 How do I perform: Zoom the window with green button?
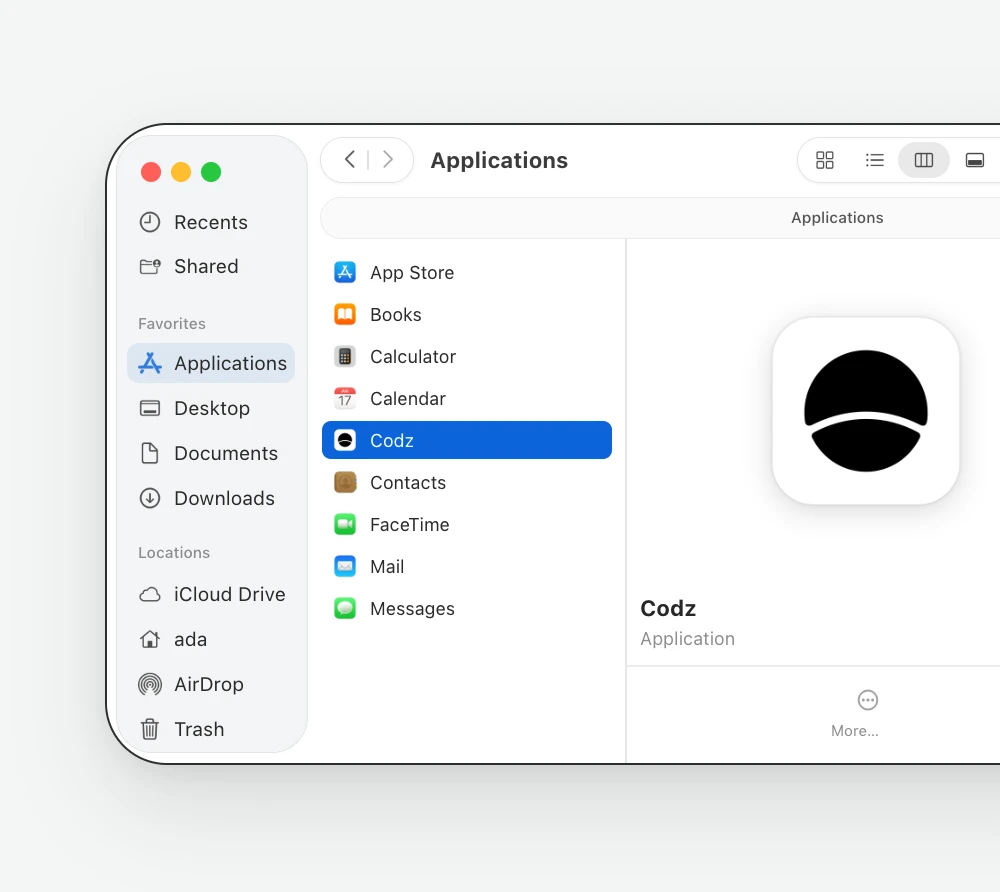[210, 172]
